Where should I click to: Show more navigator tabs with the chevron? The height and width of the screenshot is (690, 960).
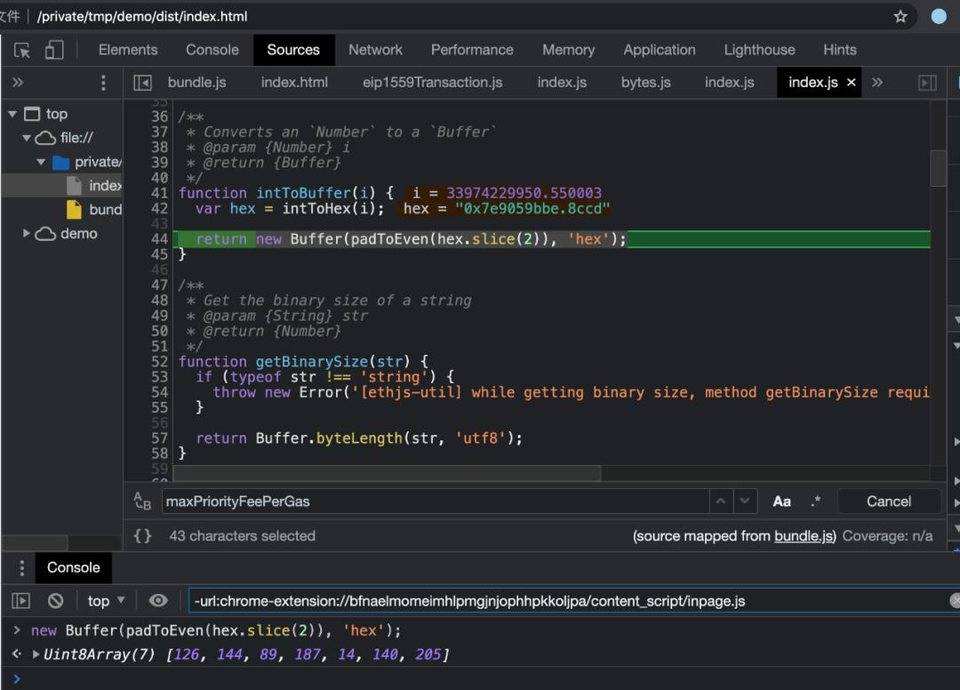click(18, 82)
